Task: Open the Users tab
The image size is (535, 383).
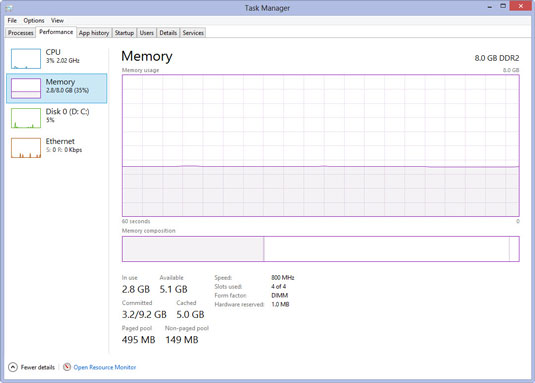Action: point(146,33)
